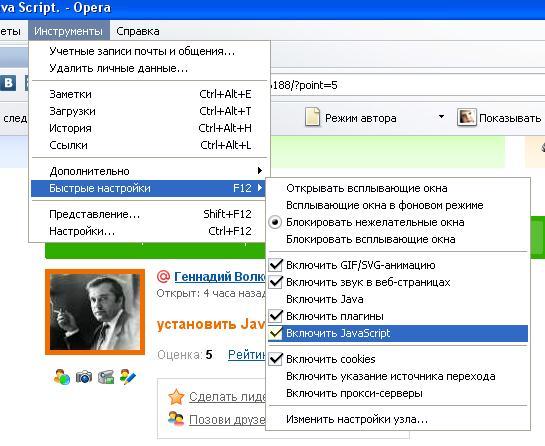Select Всплывающие окна в фоновом режиме
The image size is (545, 446).
398,205
